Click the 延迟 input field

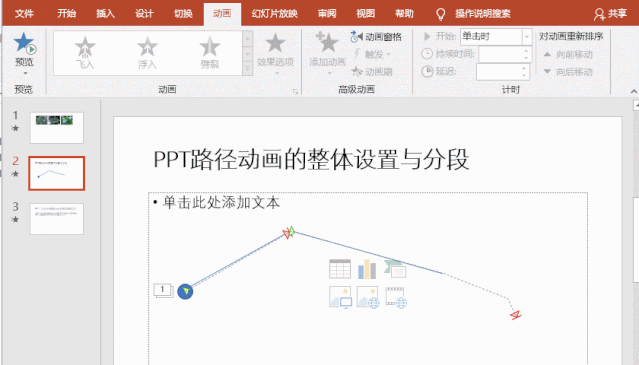(x=498, y=72)
